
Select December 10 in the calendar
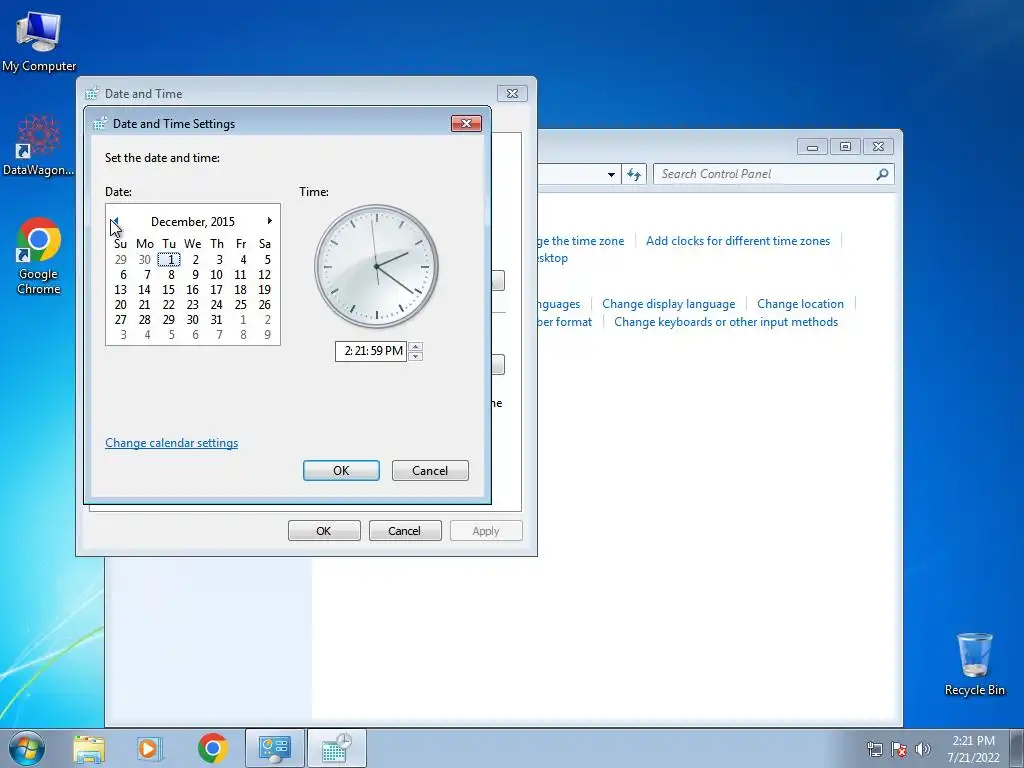point(216,274)
